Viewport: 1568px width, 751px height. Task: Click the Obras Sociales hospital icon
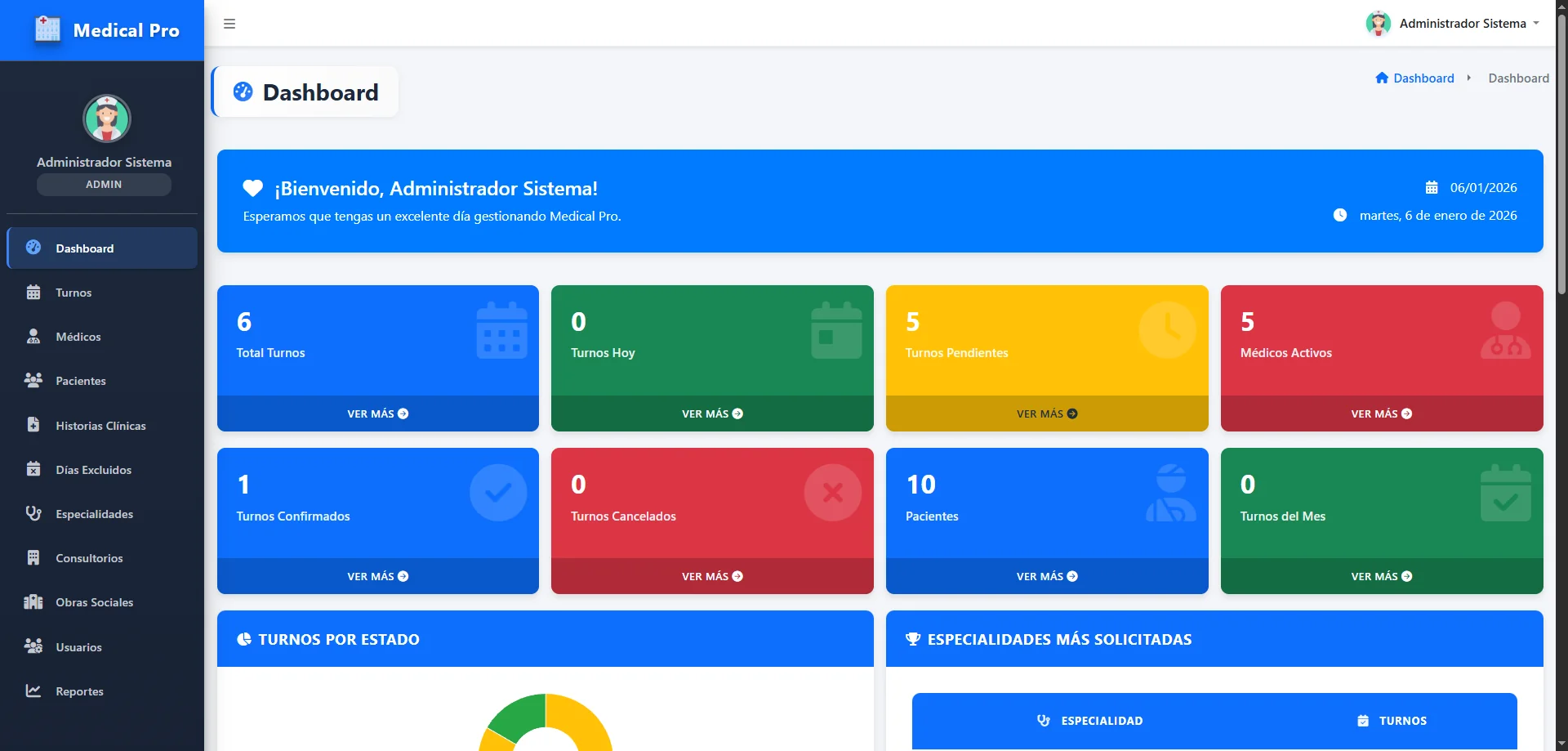(33, 602)
